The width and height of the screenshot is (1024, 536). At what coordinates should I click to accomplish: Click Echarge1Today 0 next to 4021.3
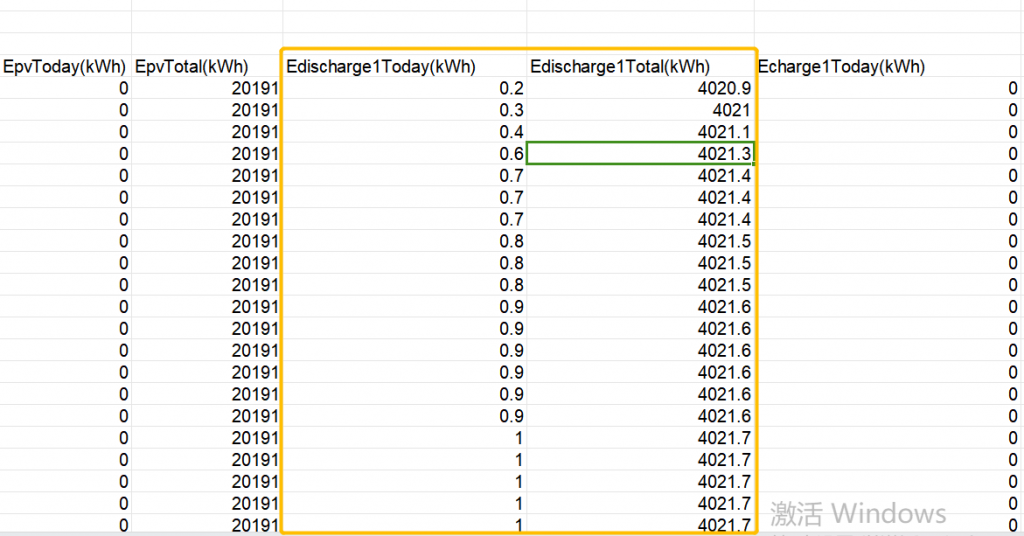(x=889, y=153)
